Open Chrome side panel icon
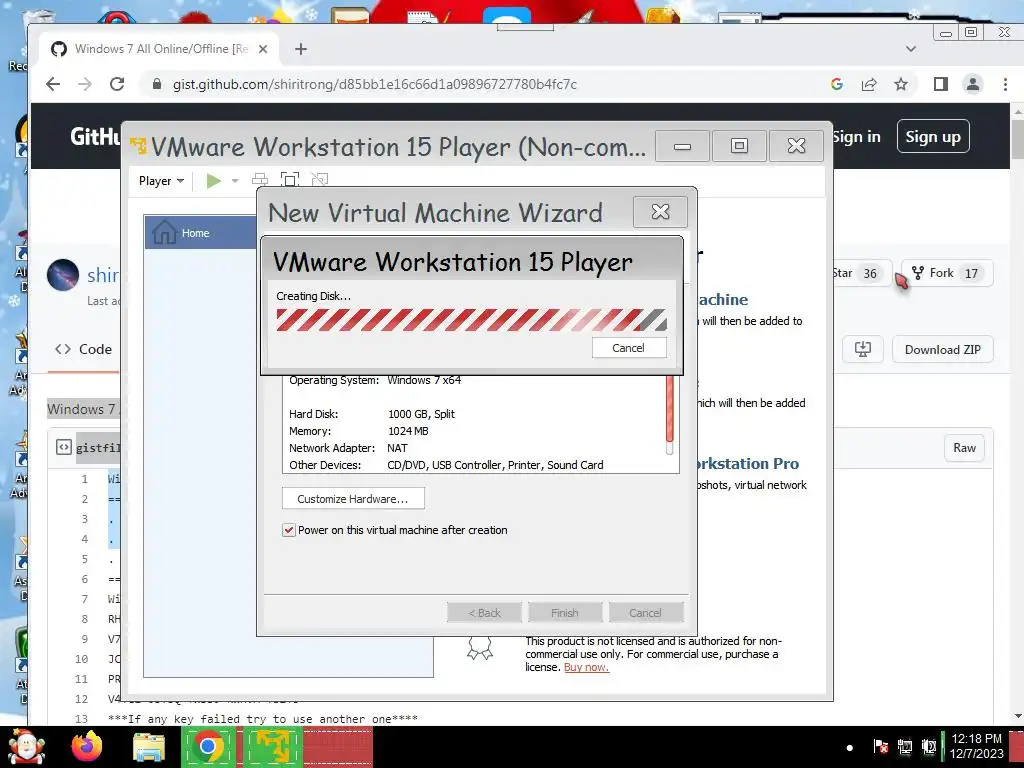 (x=940, y=84)
